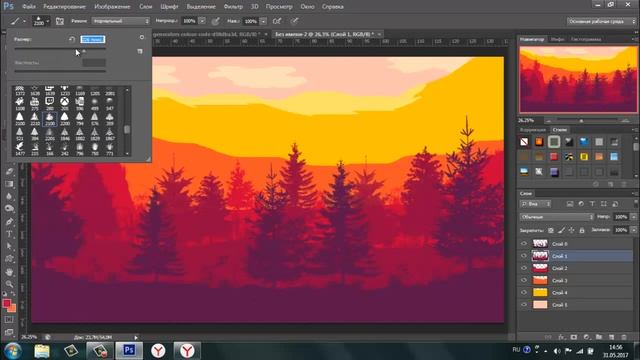This screenshot has width=640, height=360.
Task: Hide layer Слой 3 with eye icon
Action: [x=524, y=280]
